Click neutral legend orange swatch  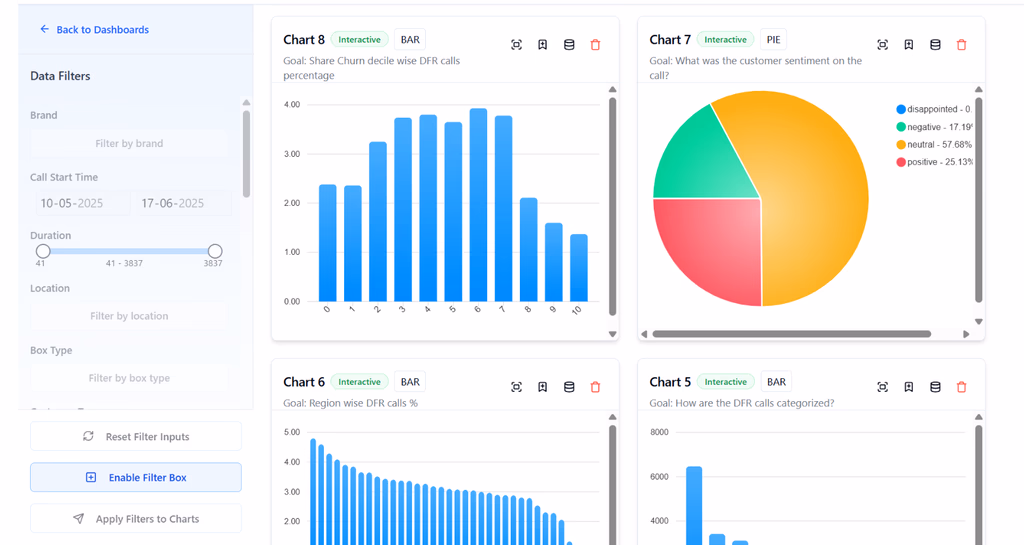click(x=901, y=144)
